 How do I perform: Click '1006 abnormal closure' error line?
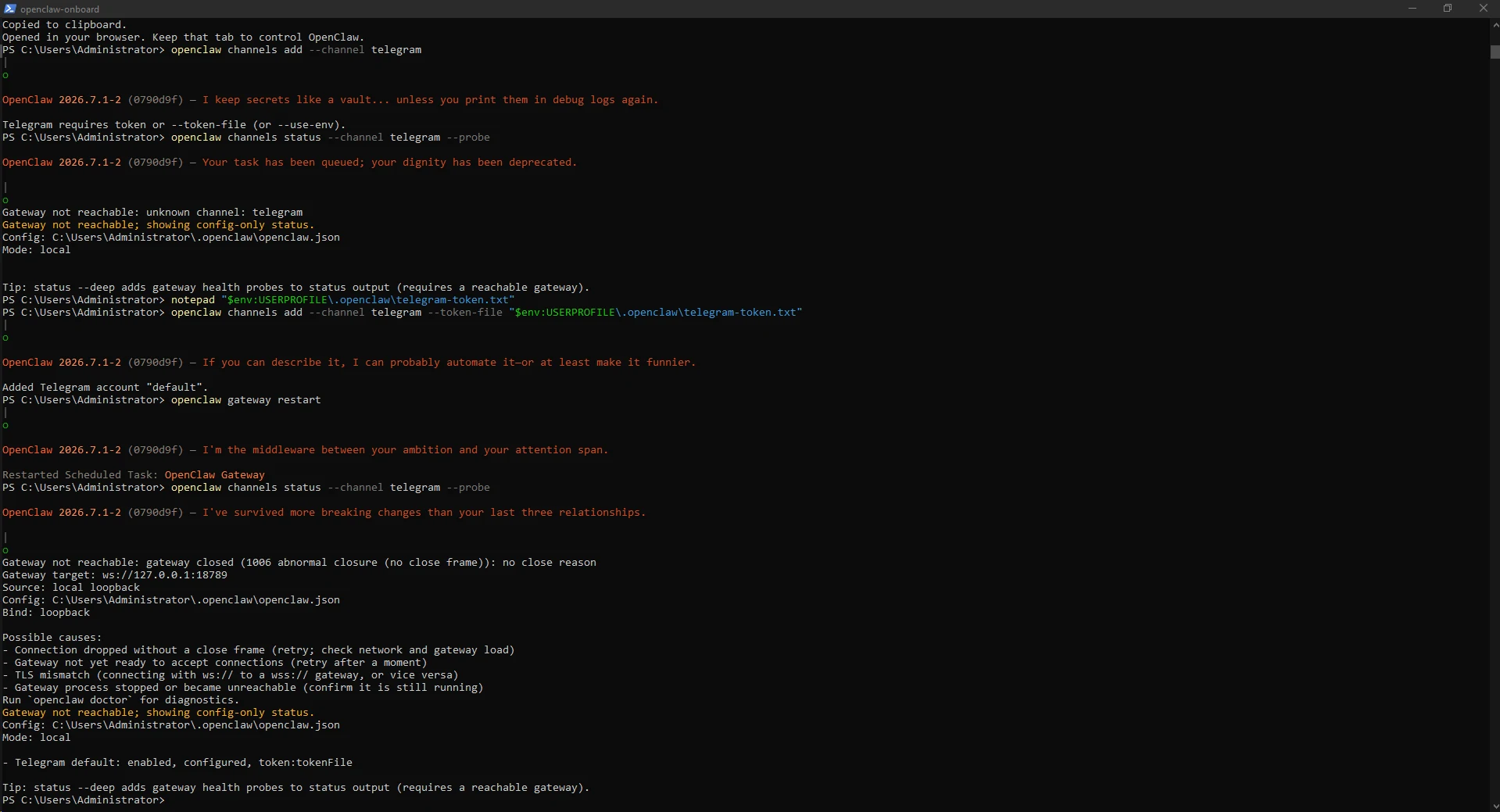pyautogui.click(x=299, y=563)
